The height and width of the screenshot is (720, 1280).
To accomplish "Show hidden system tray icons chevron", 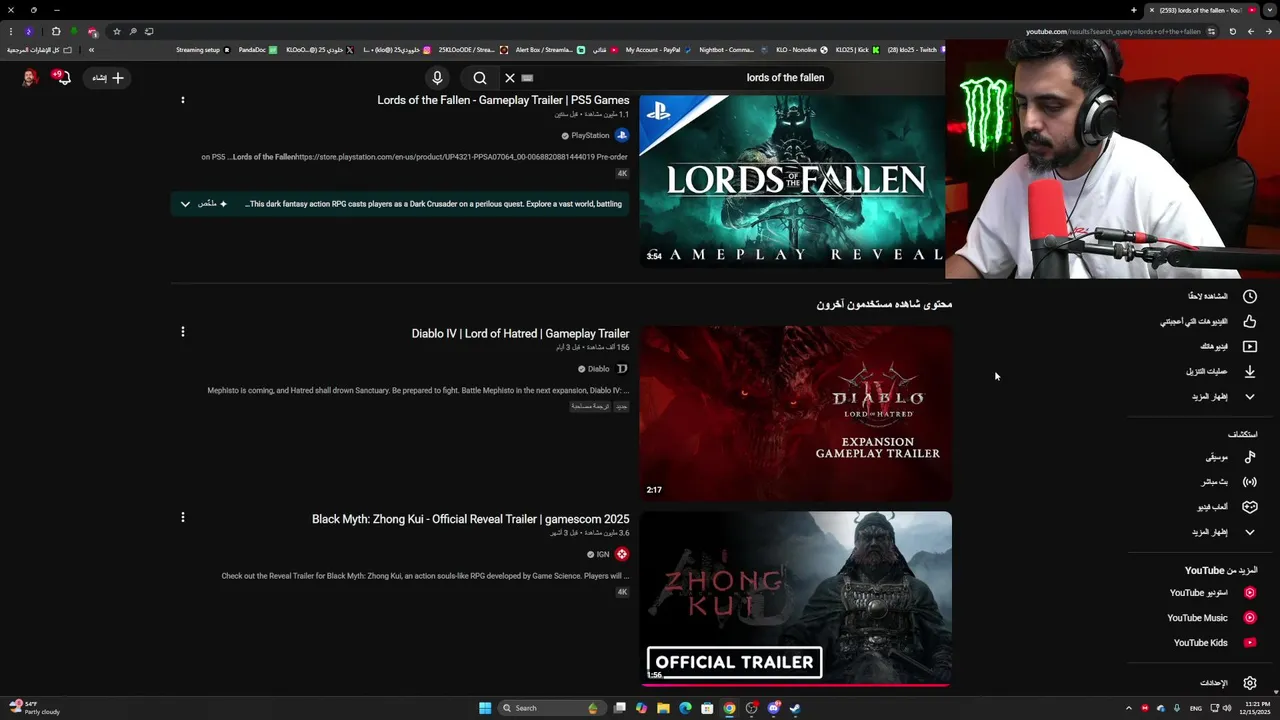I will tap(1129, 708).
